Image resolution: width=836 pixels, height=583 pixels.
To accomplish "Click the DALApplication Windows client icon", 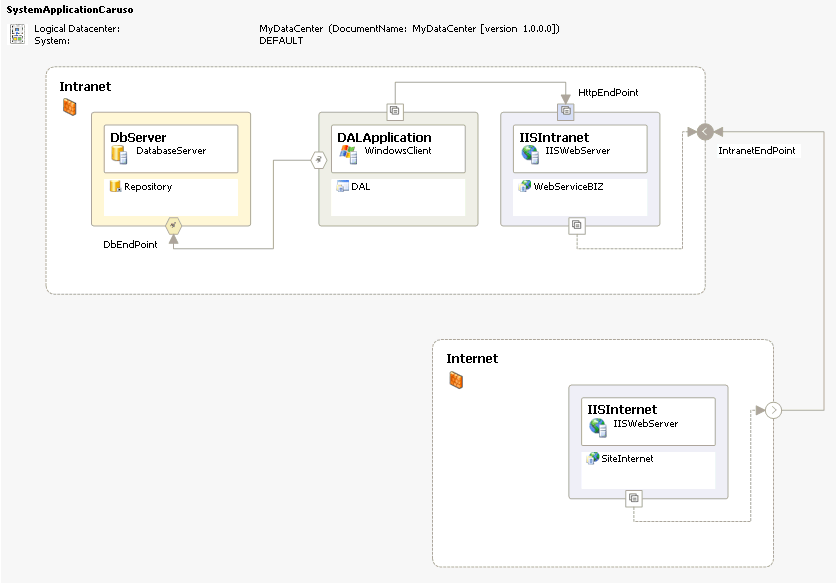I will pos(348,154).
